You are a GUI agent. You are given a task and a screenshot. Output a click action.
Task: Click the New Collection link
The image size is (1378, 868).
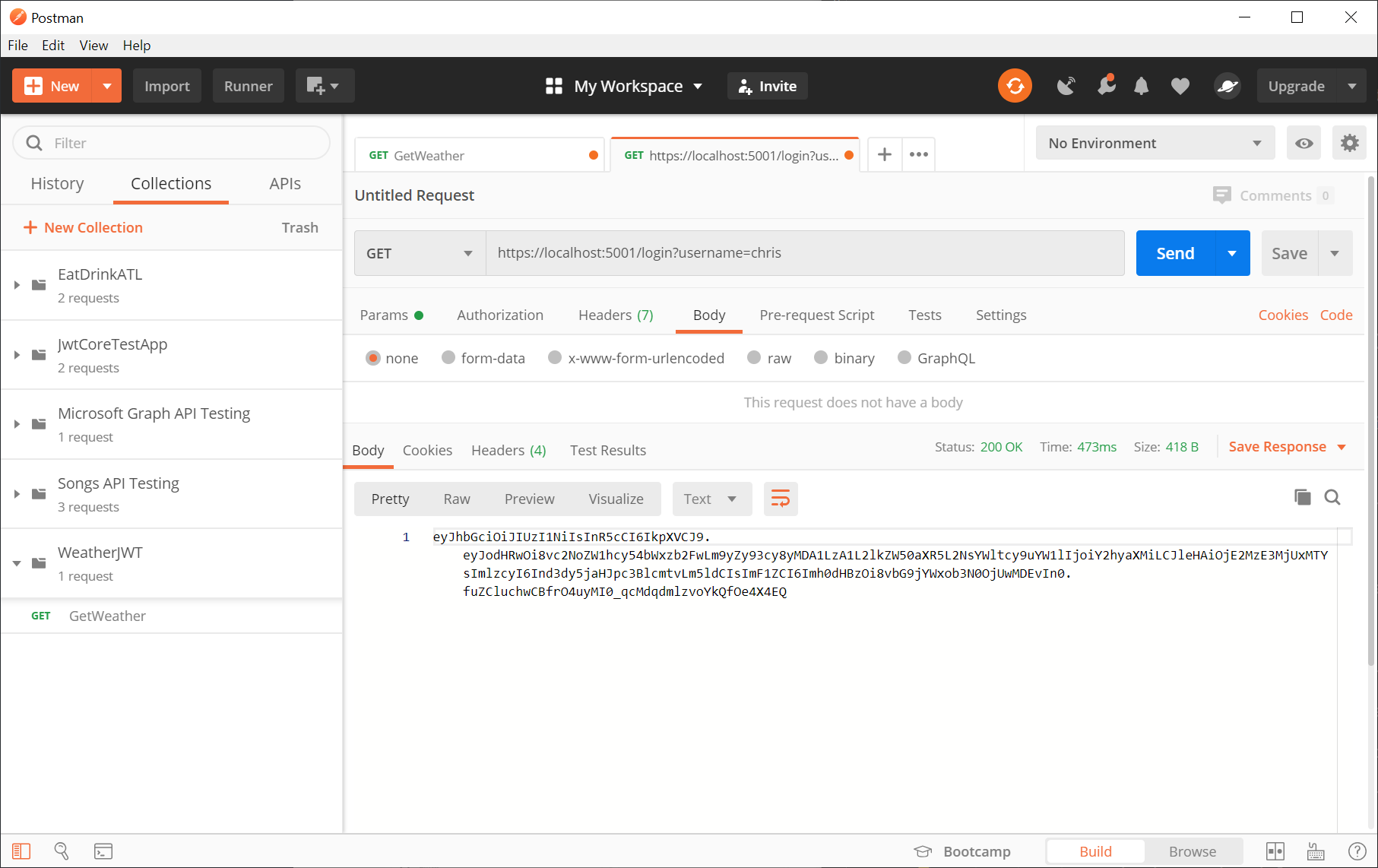83,227
